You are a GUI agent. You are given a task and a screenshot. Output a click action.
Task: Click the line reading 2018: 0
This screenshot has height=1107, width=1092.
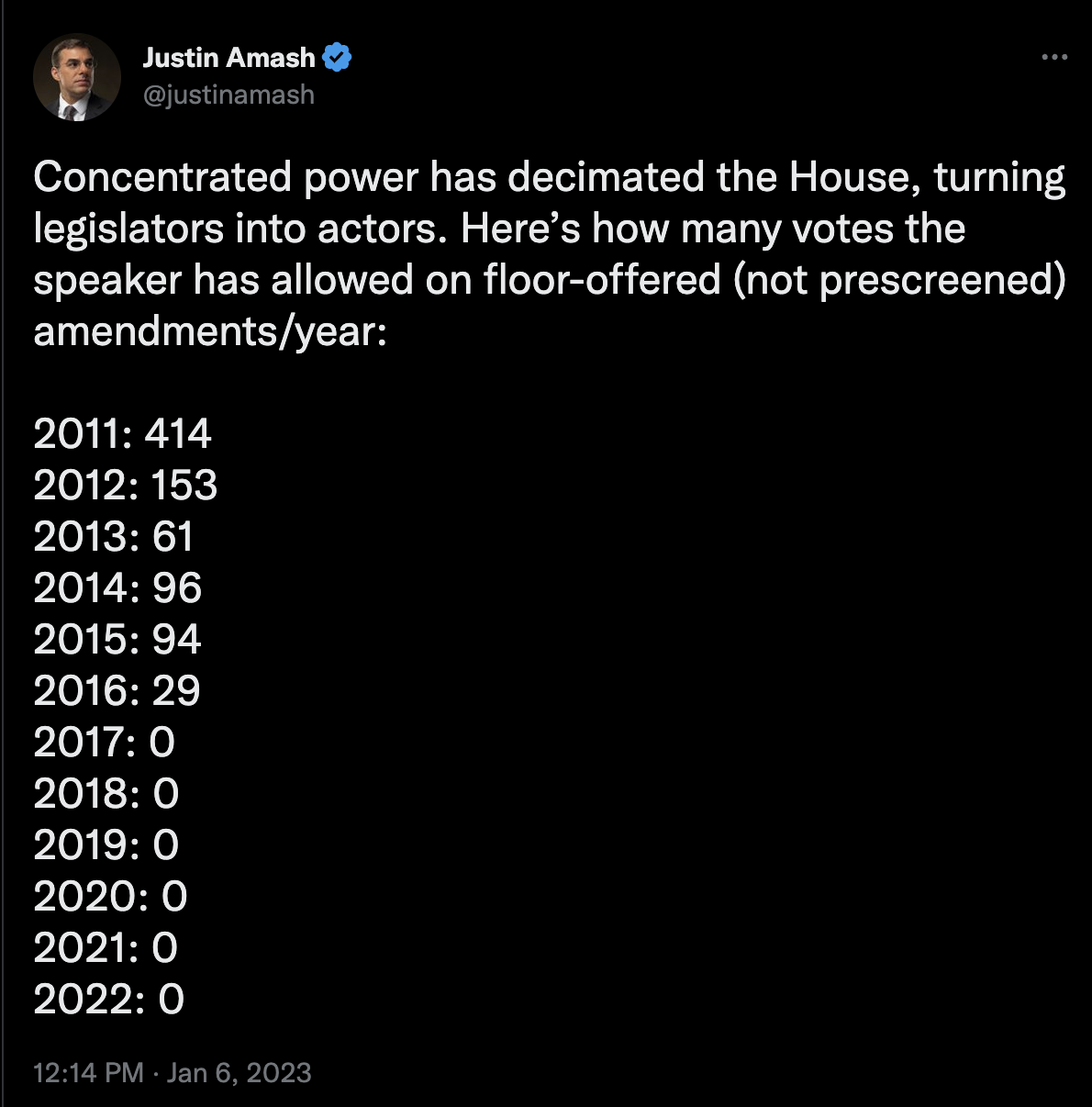click(106, 793)
